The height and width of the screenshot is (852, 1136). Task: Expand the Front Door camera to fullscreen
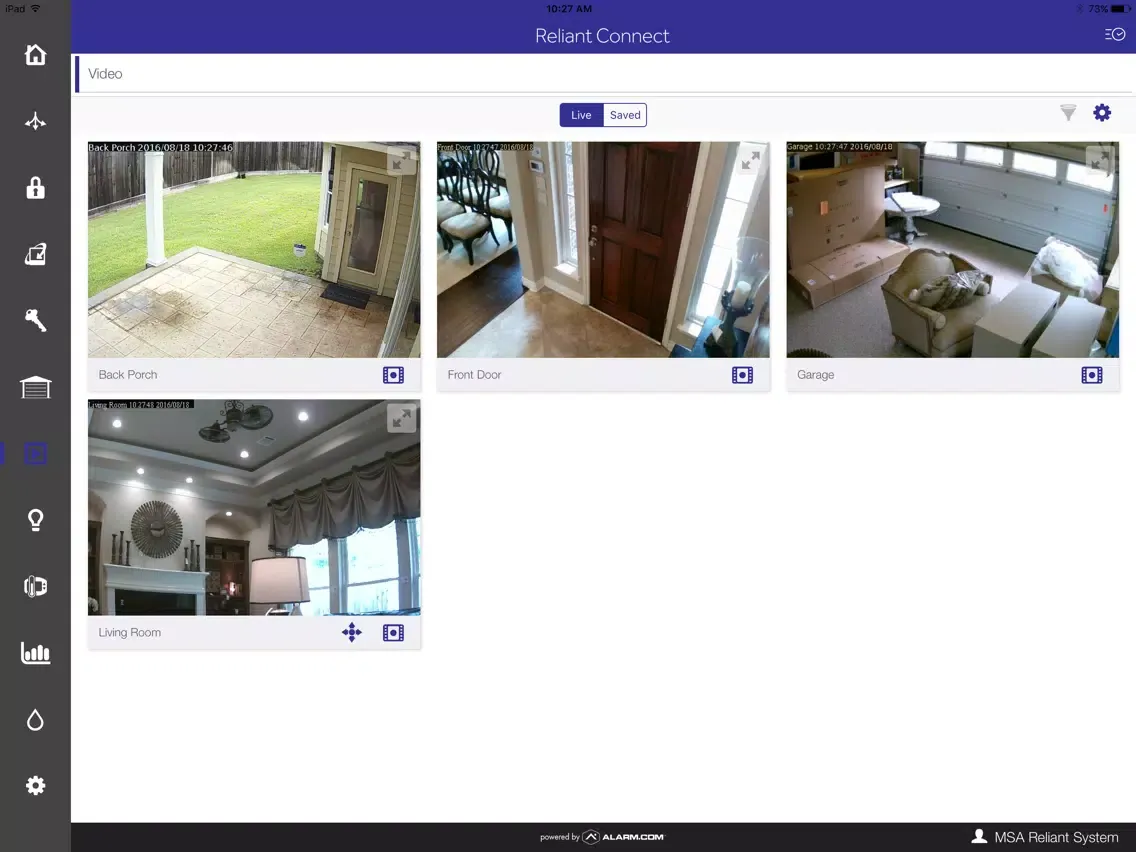751,160
